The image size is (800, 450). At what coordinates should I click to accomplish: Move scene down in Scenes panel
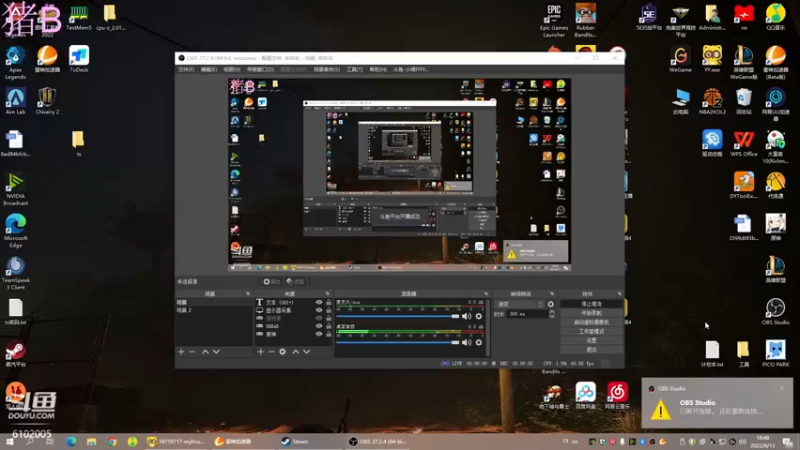tap(216, 352)
